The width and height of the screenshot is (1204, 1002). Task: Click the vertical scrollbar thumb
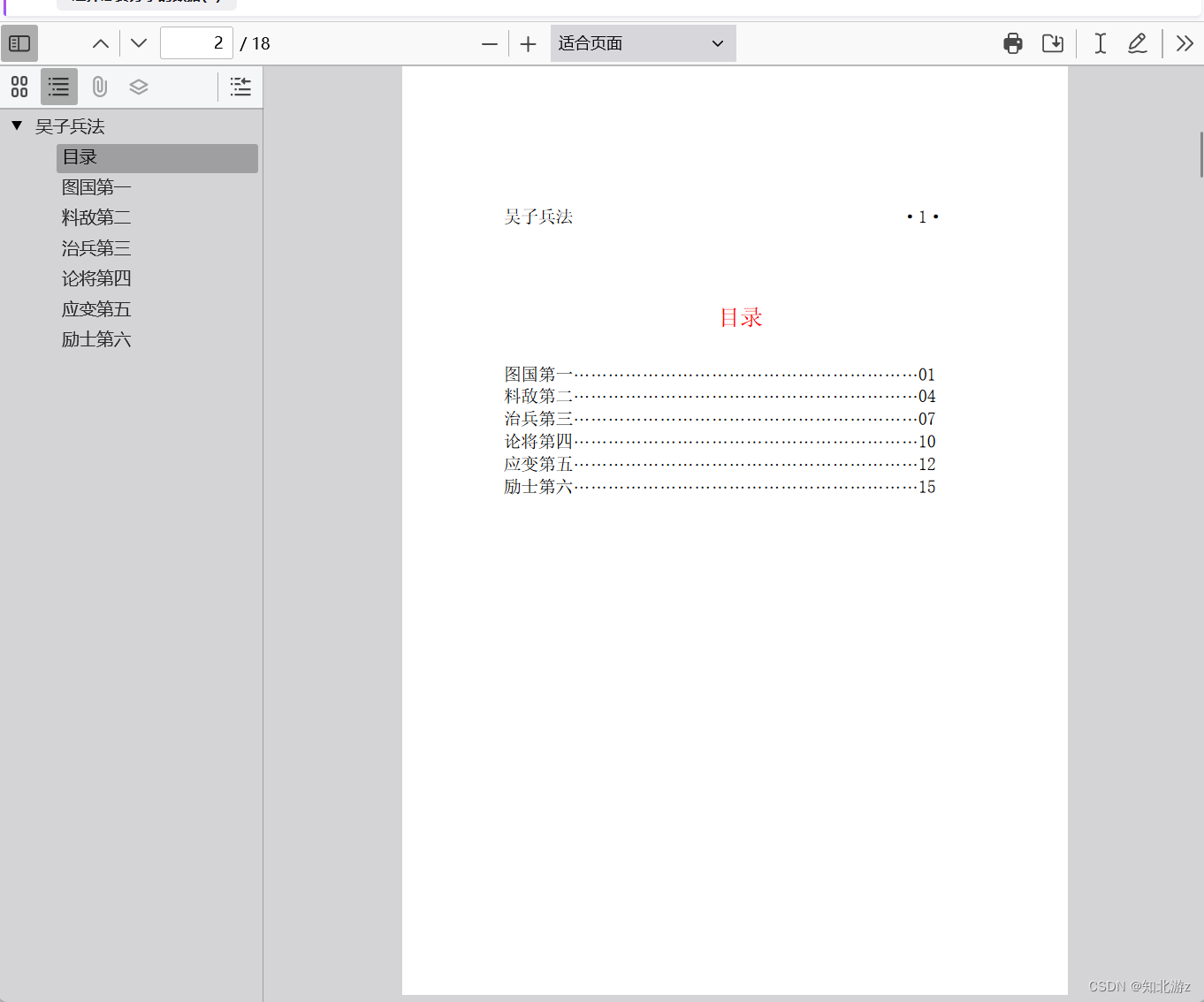[1200, 154]
